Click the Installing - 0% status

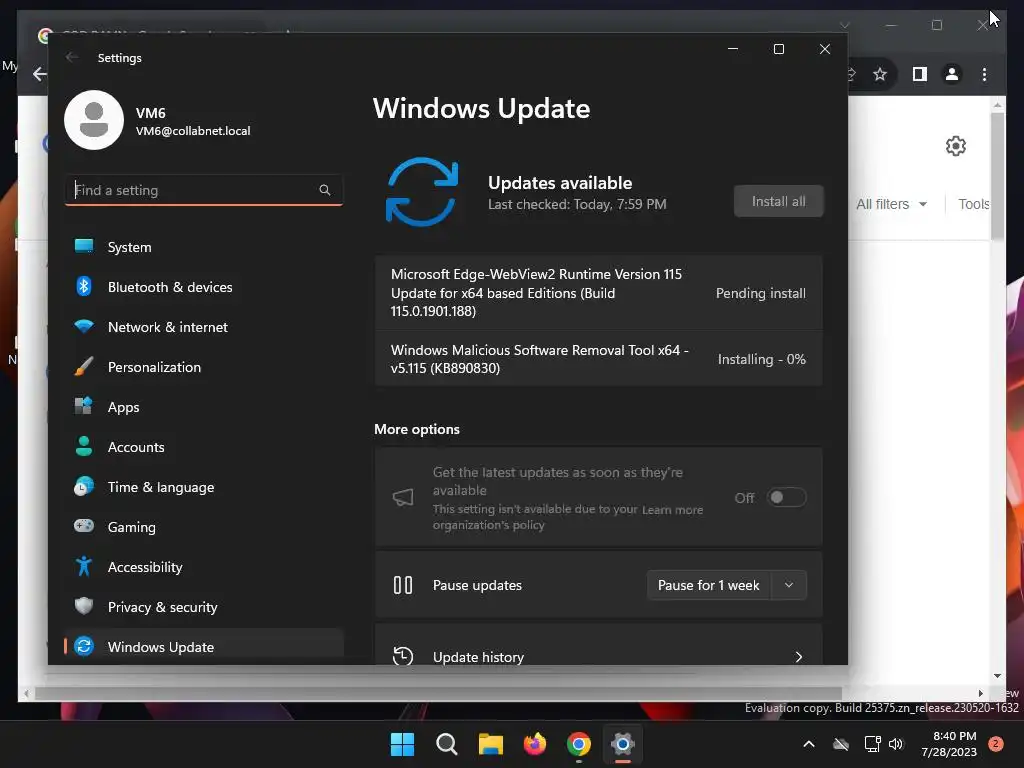pyautogui.click(x=761, y=359)
